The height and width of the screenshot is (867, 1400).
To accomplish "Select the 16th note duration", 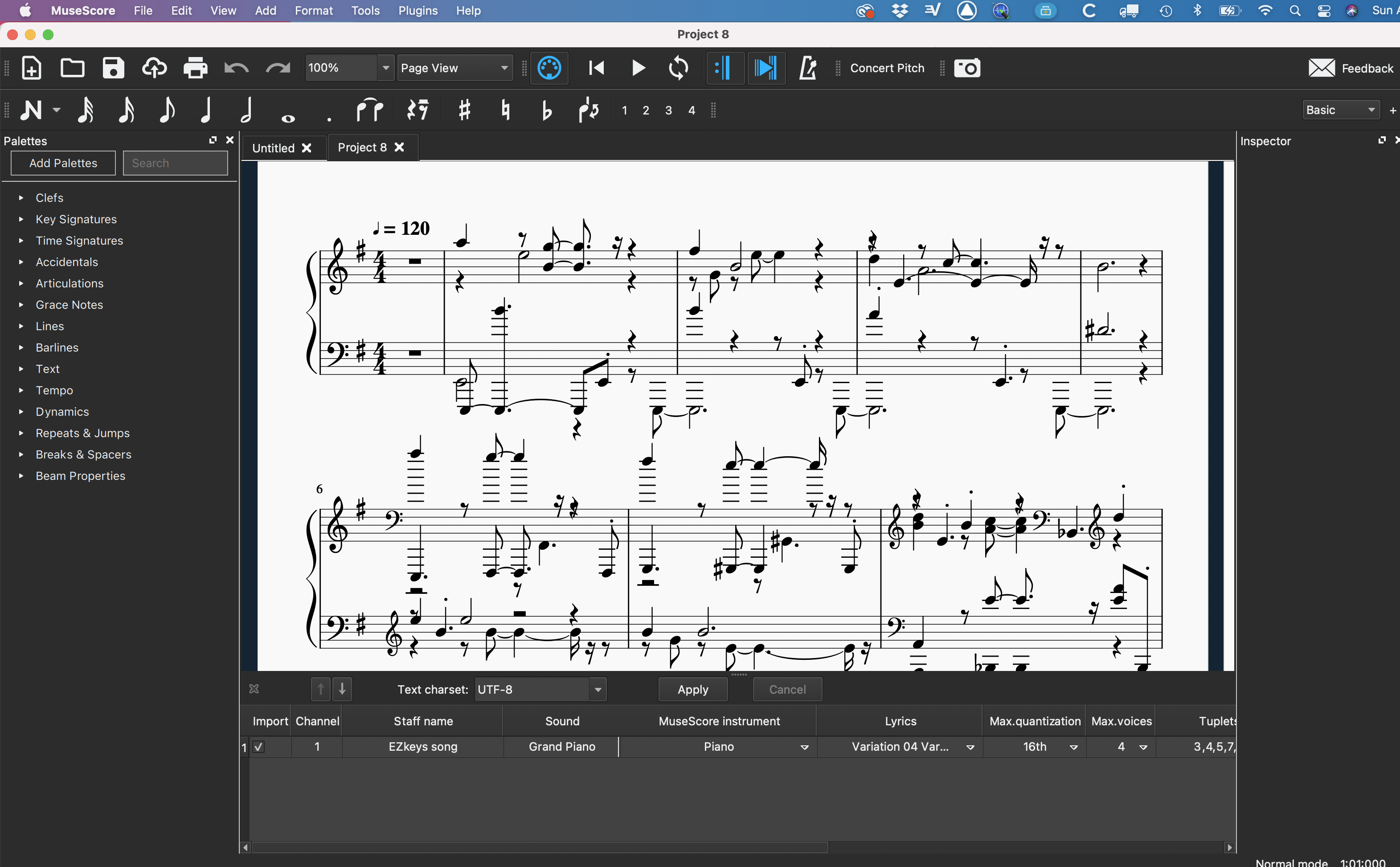I will [x=126, y=110].
